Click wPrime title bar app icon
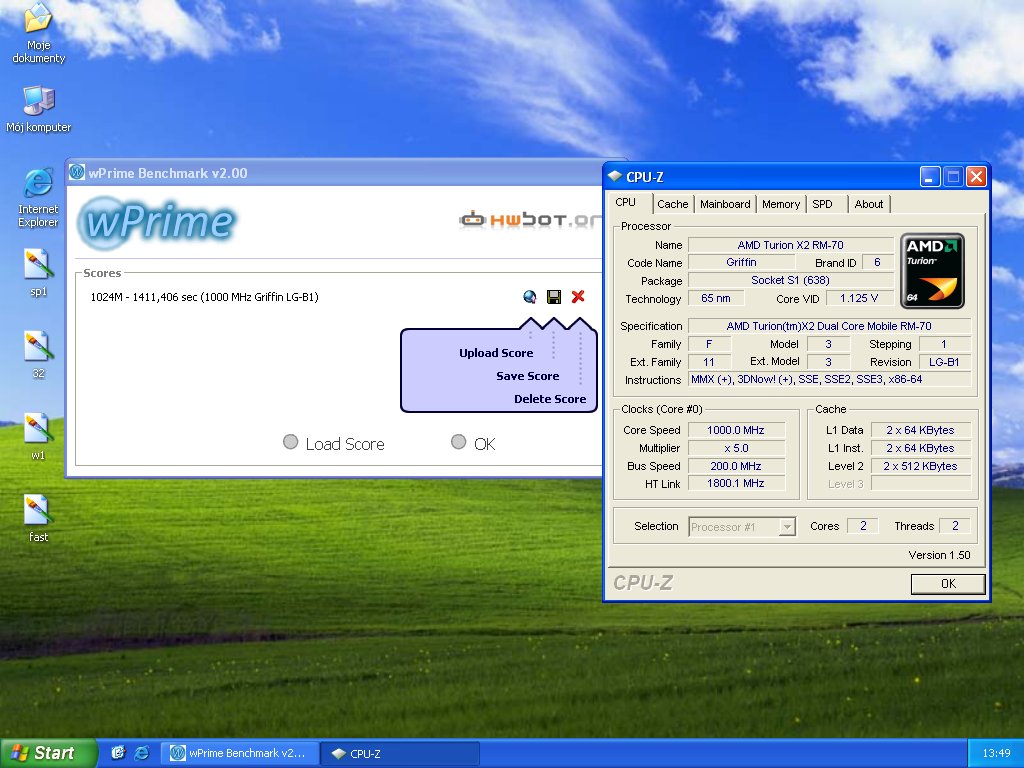This screenshot has width=1024, height=768. (x=77, y=172)
